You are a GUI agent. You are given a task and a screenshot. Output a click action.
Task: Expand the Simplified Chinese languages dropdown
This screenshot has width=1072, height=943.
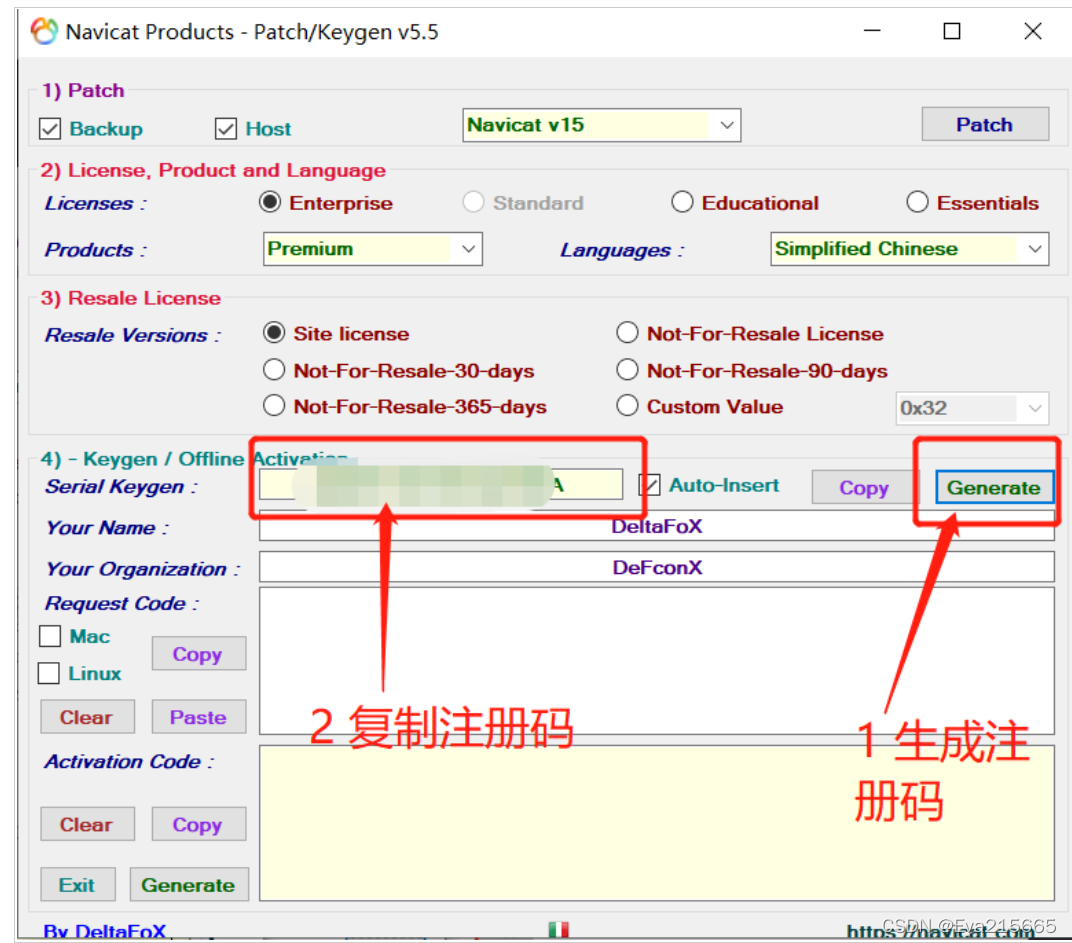click(909, 249)
